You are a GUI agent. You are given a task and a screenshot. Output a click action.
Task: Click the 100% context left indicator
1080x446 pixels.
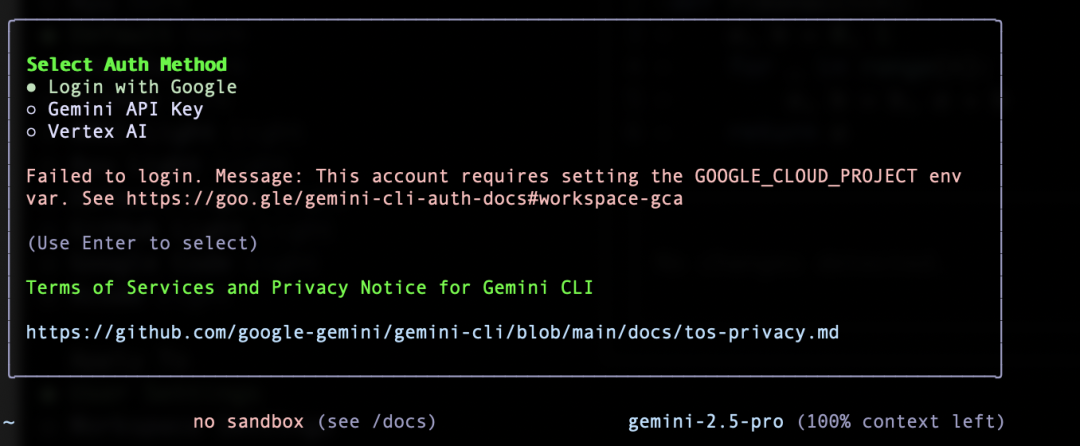(x=900, y=421)
